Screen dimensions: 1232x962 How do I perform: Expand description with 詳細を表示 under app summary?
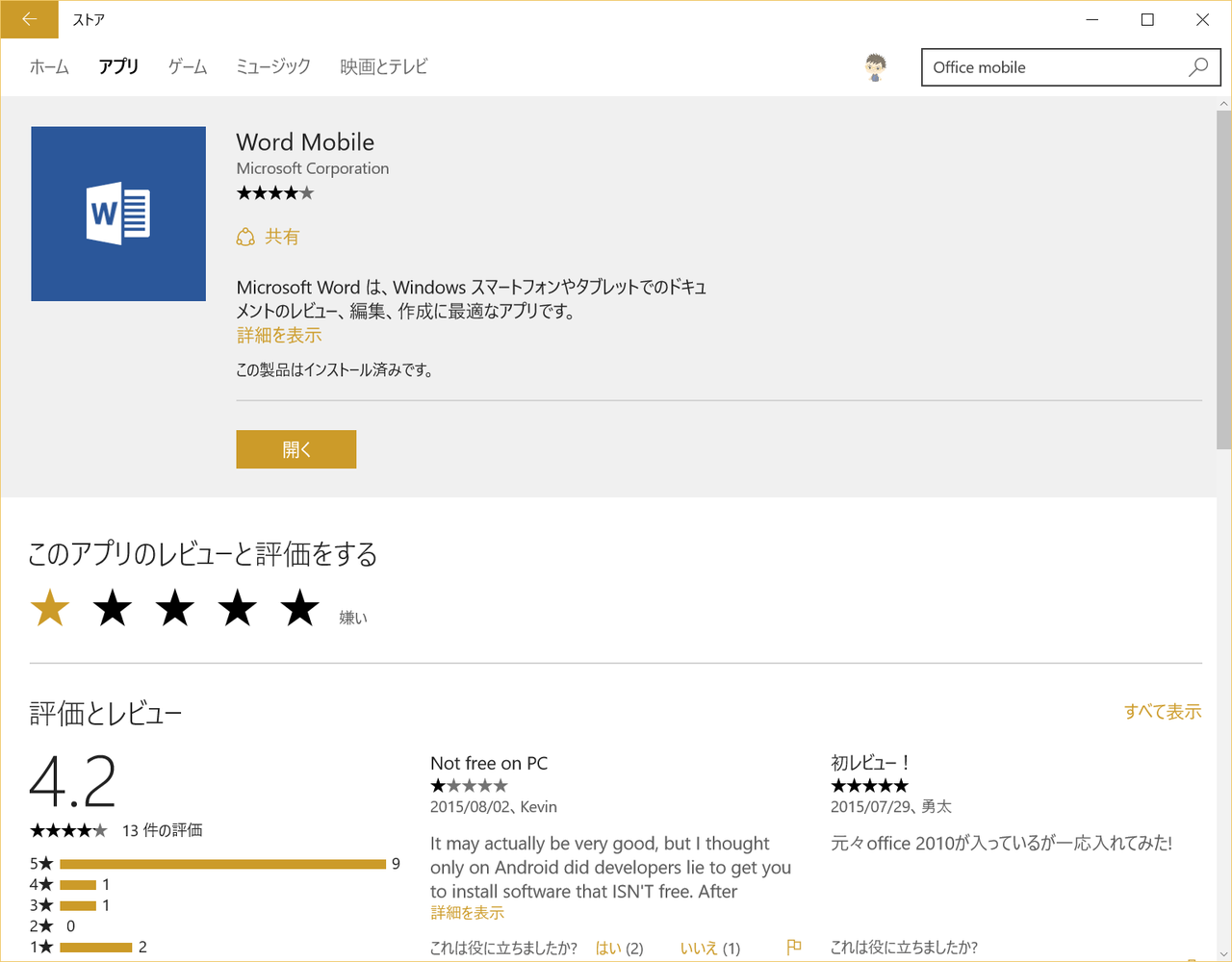279,335
